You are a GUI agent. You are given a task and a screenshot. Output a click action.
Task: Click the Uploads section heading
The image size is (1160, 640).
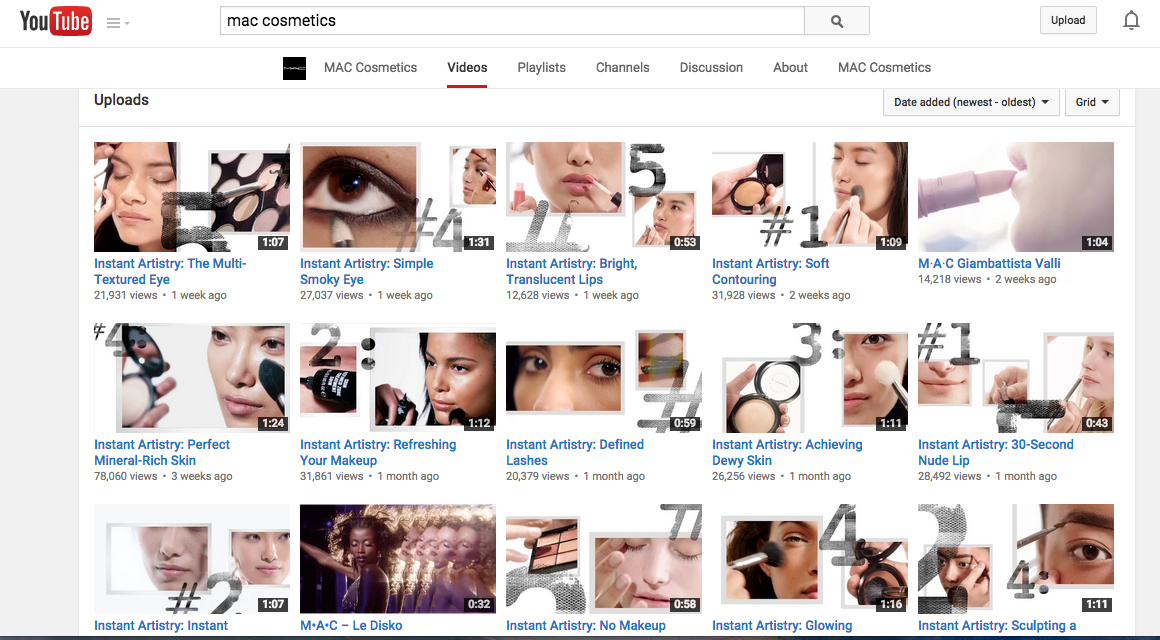click(x=121, y=100)
